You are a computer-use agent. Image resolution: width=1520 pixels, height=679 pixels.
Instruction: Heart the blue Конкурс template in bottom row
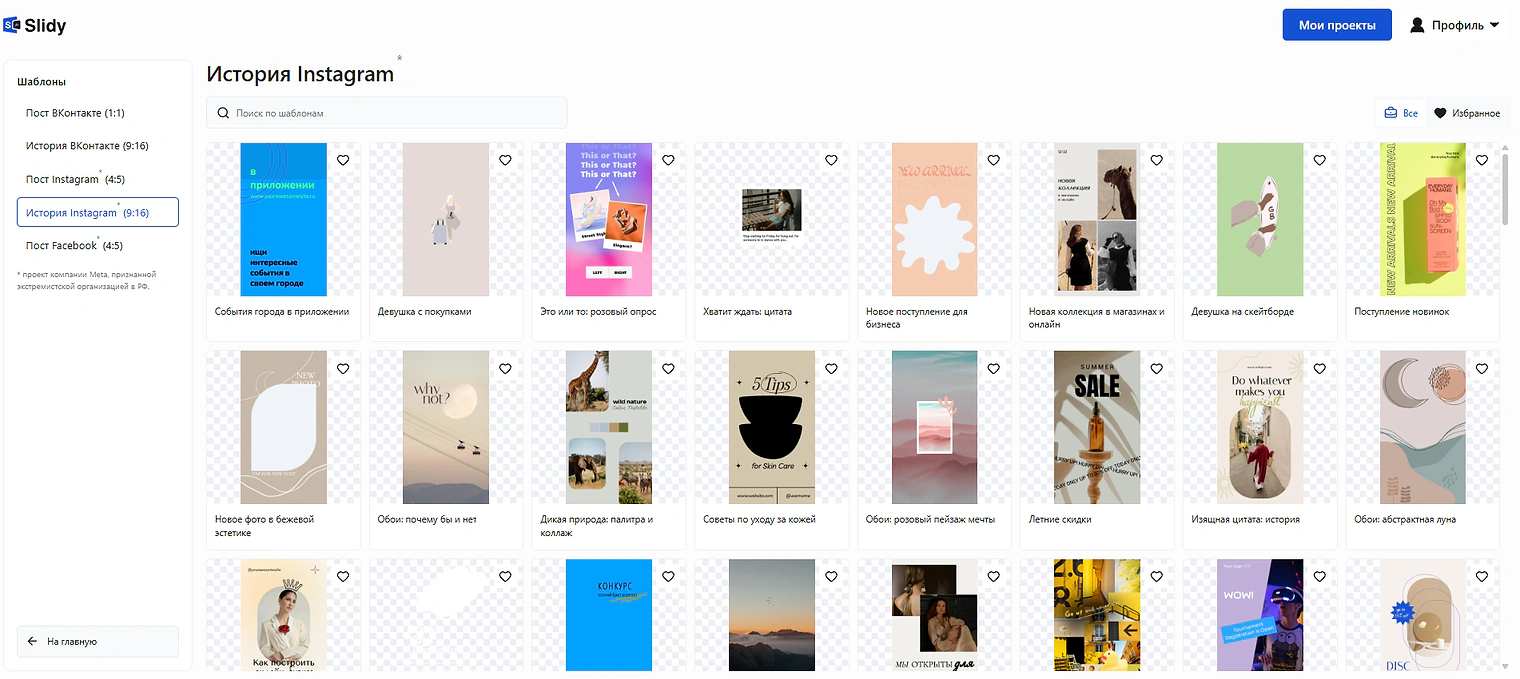pyautogui.click(x=668, y=577)
